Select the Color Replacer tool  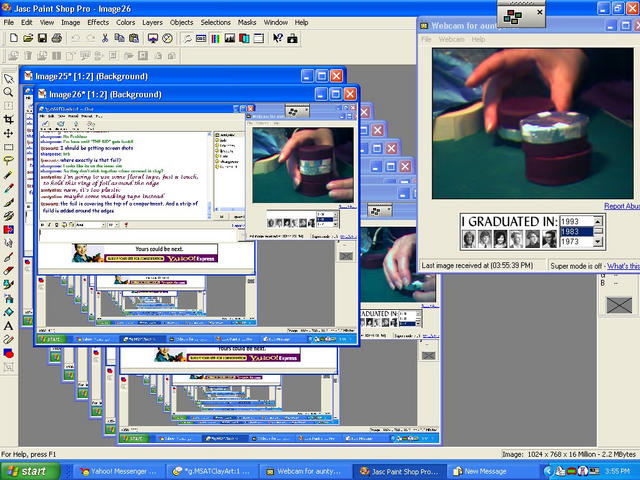tap(8, 229)
